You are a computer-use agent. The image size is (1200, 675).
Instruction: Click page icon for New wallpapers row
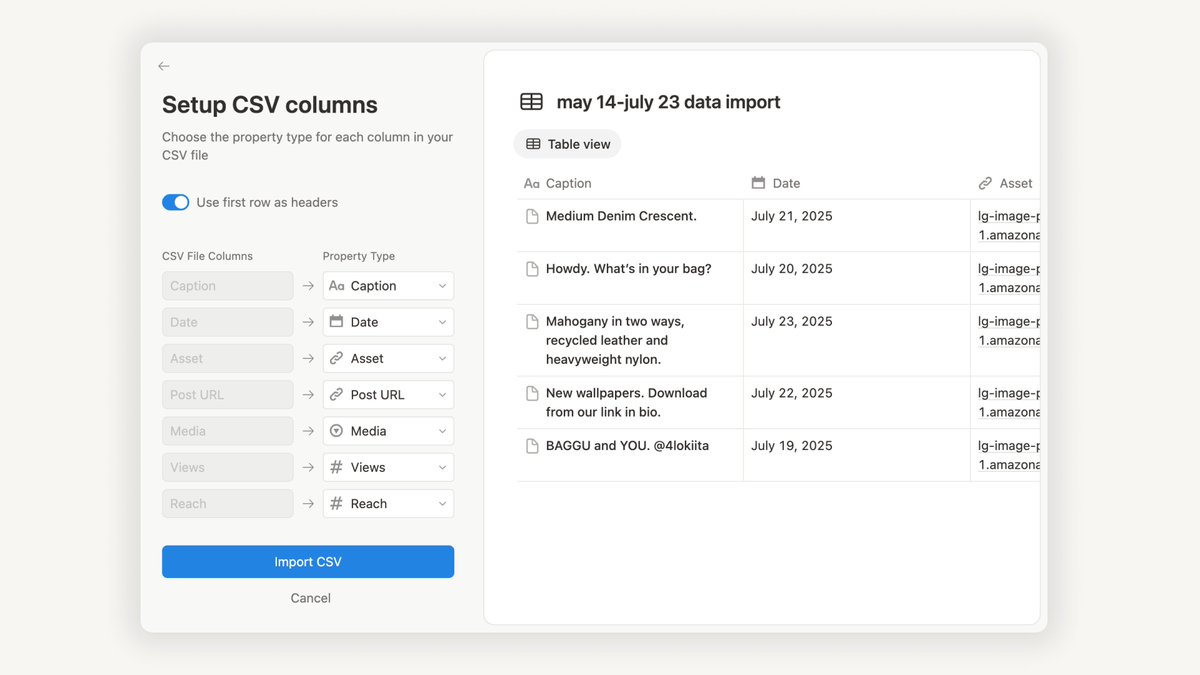(533, 394)
